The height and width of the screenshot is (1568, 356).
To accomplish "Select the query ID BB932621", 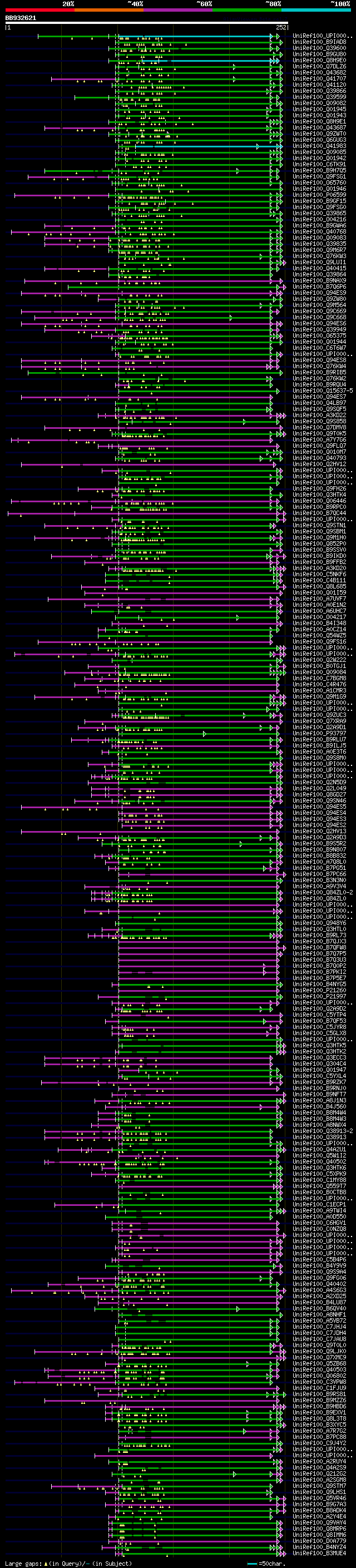I will [21, 18].
